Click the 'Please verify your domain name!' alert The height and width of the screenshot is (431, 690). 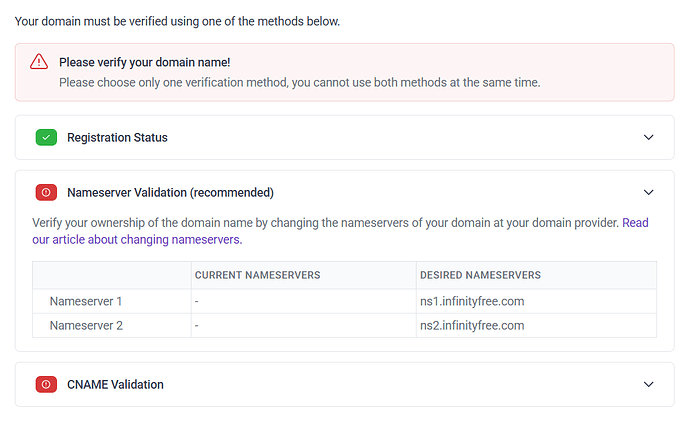pos(145,62)
